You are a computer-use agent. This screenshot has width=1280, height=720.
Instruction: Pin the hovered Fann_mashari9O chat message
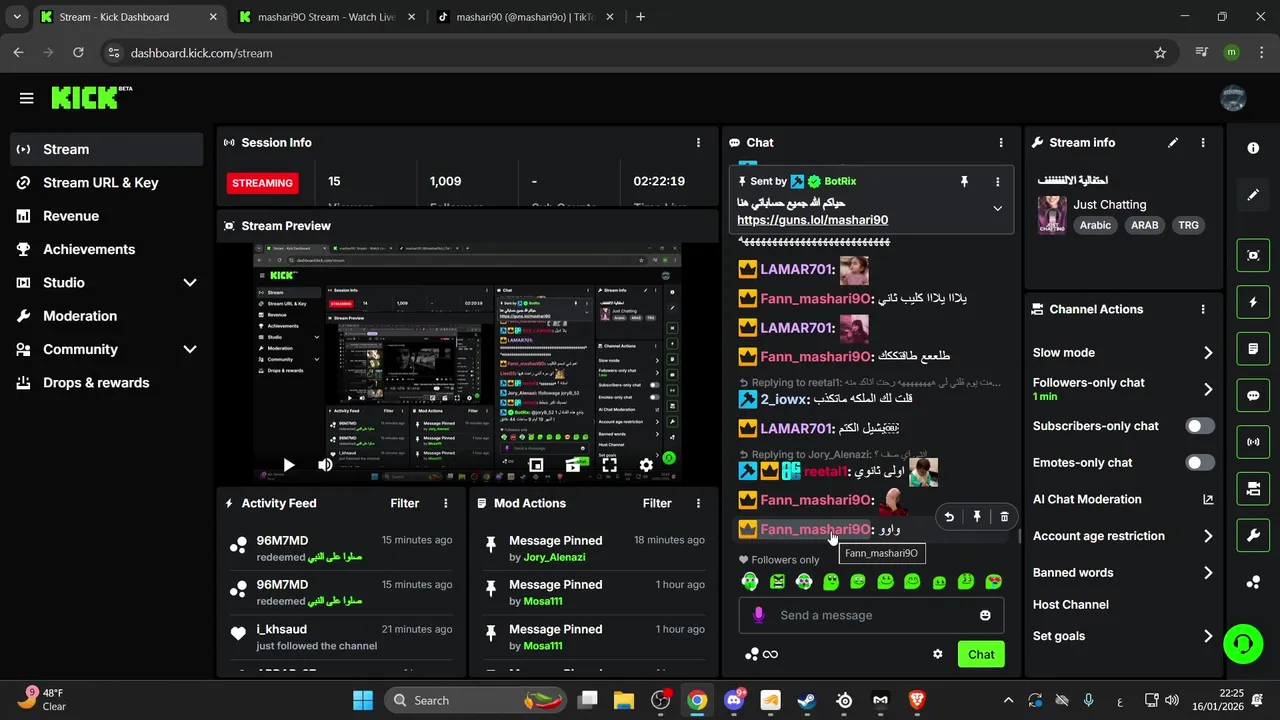point(977,517)
